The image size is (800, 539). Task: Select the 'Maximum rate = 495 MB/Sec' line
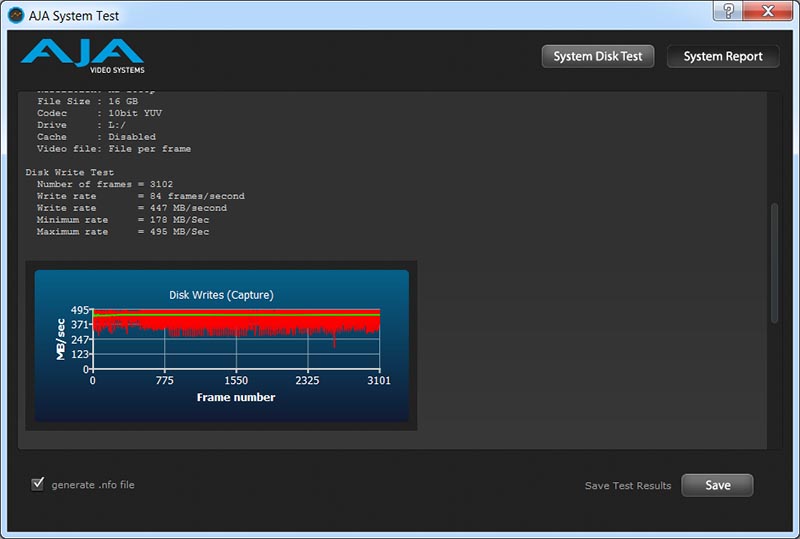click(x=123, y=231)
